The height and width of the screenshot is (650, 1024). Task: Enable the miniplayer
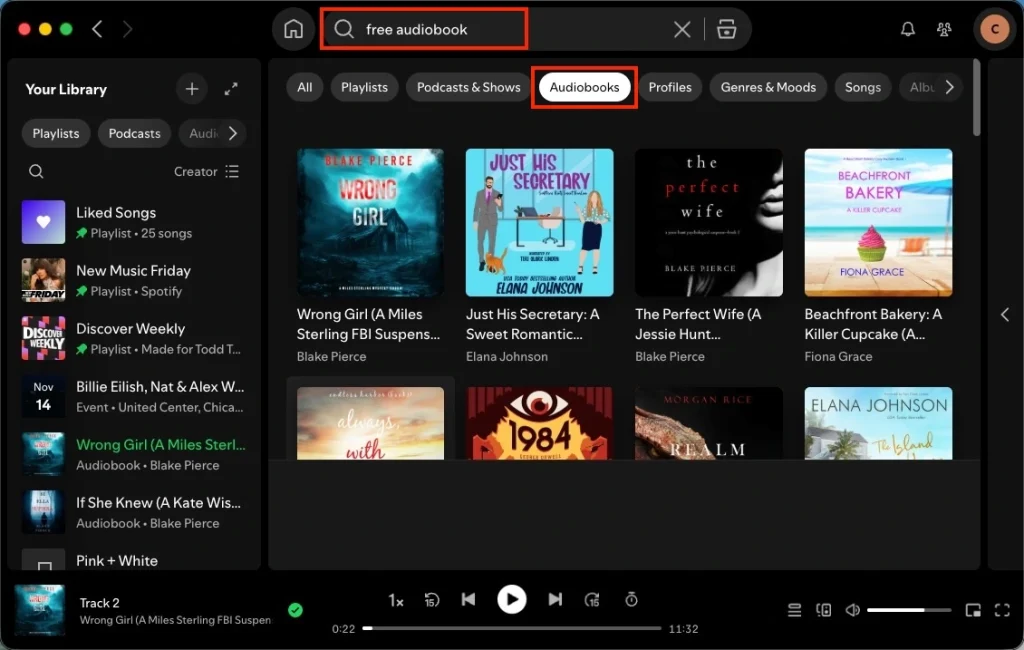[973, 609]
